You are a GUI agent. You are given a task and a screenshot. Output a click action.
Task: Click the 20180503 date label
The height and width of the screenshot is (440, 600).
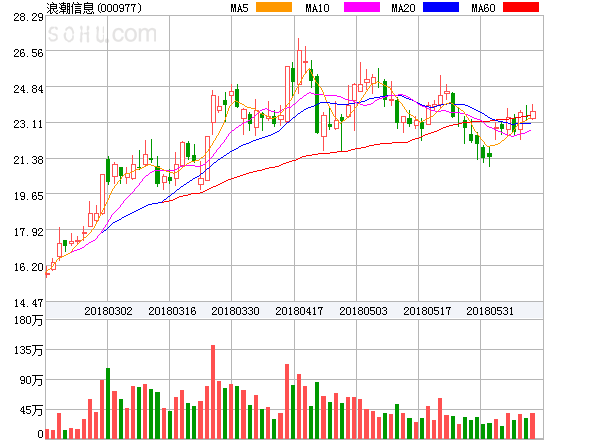(363, 311)
